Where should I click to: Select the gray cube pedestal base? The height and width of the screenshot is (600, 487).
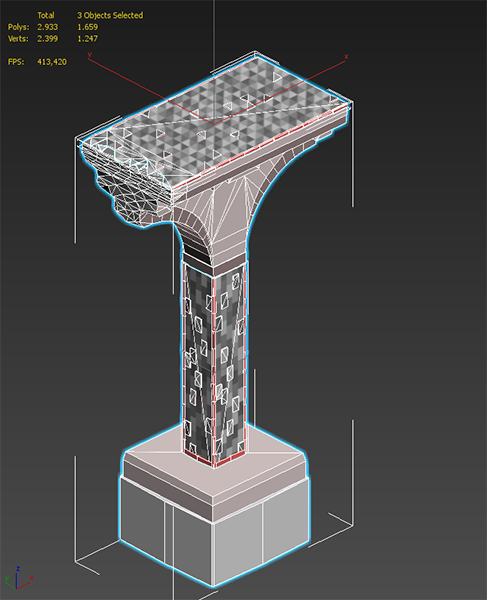[x=214, y=536]
